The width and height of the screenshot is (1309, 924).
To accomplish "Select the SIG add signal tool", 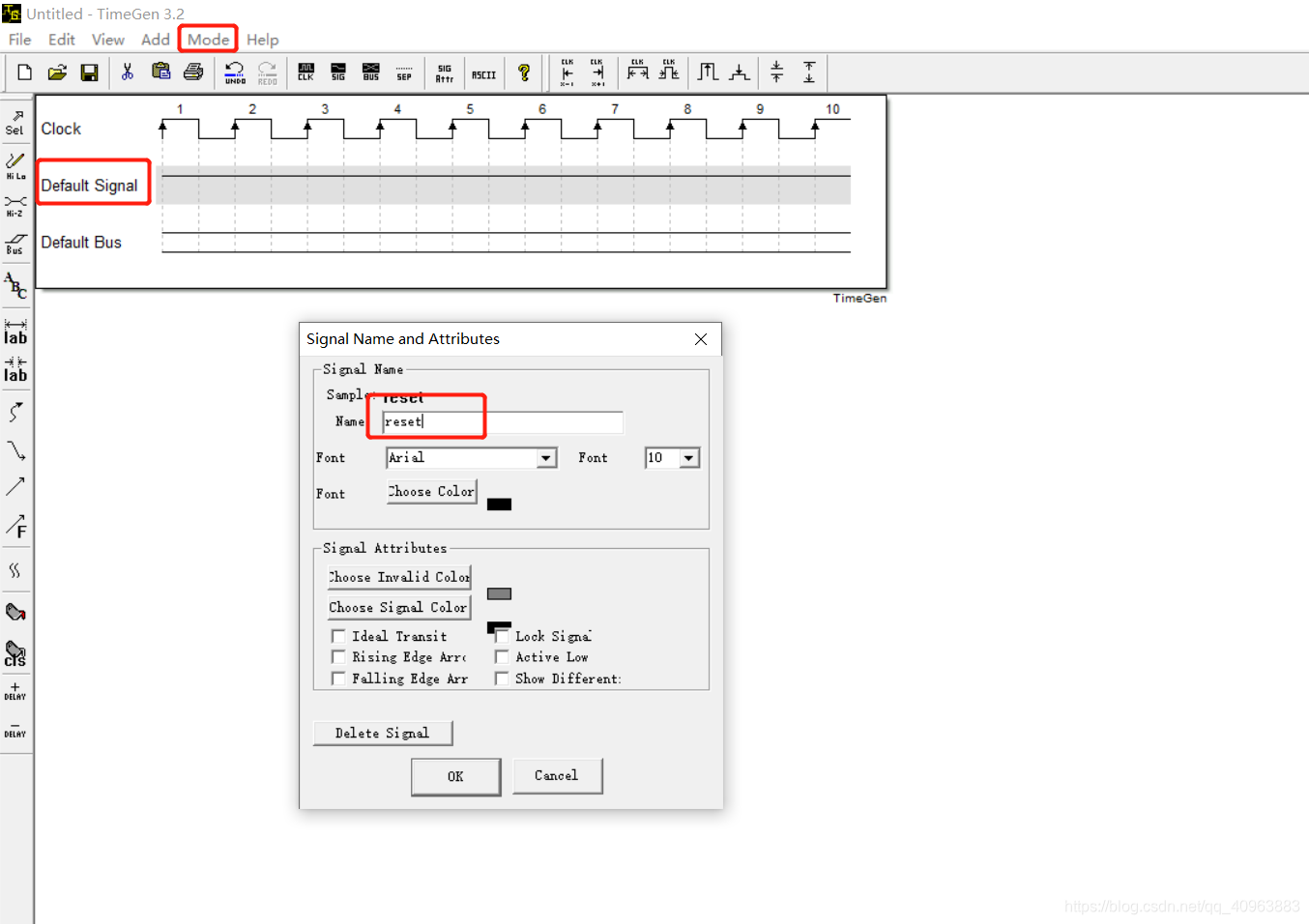I will pyautogui.click(x=338, y=72).
